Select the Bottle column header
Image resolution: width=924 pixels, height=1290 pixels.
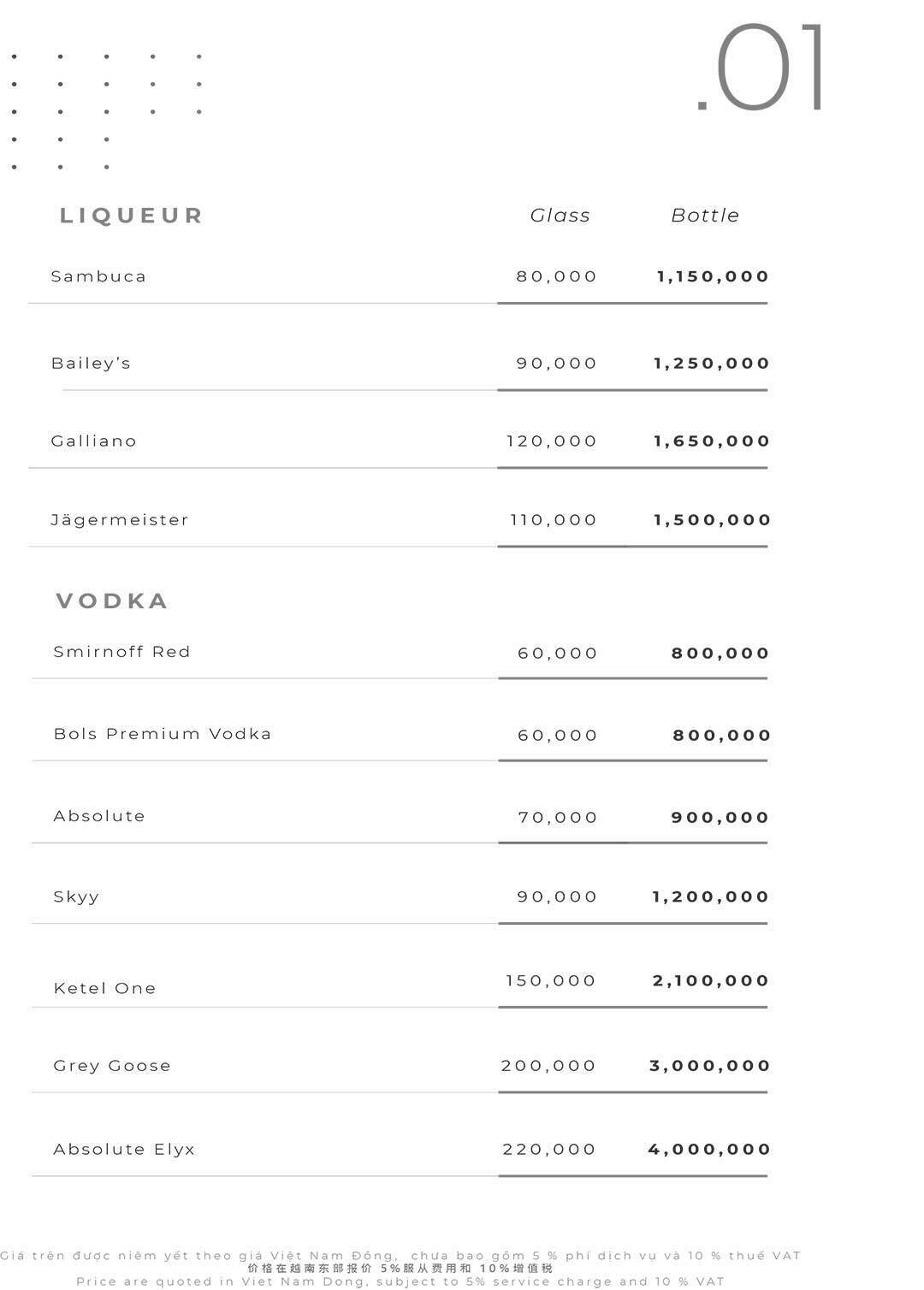[x=705, y=216]
